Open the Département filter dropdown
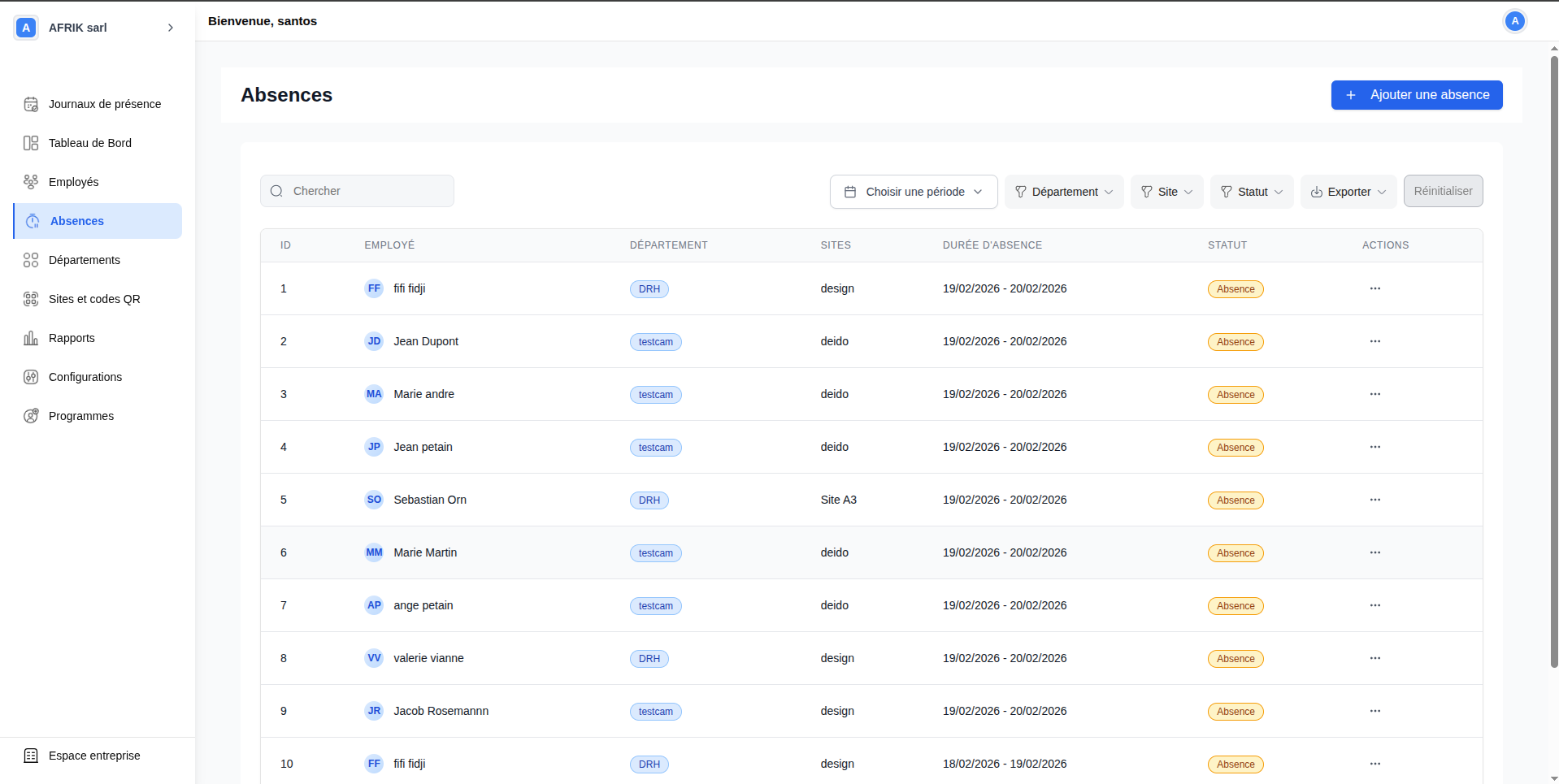The image size is (1559, 784). tap(1063, 192)
